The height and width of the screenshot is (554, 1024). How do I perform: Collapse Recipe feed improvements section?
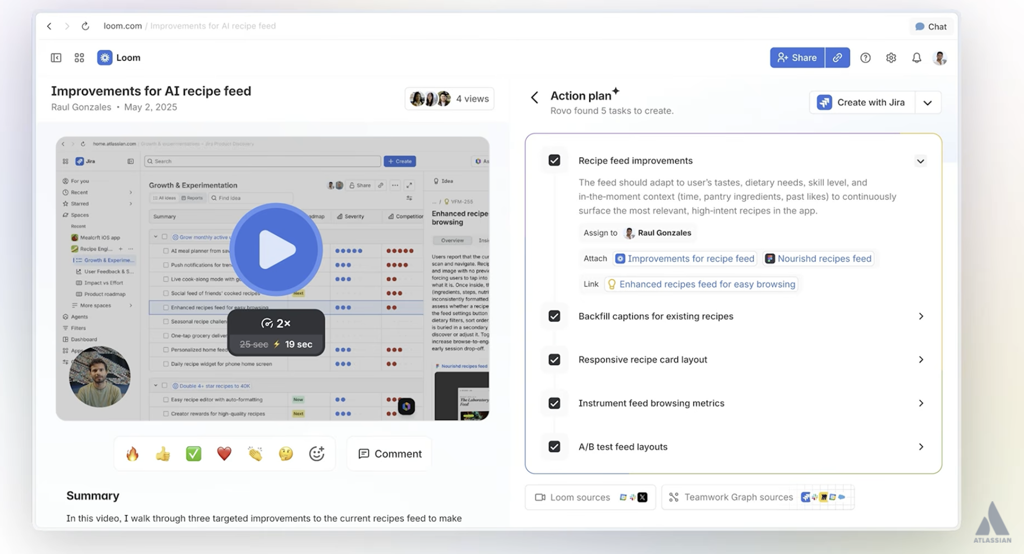920,161
